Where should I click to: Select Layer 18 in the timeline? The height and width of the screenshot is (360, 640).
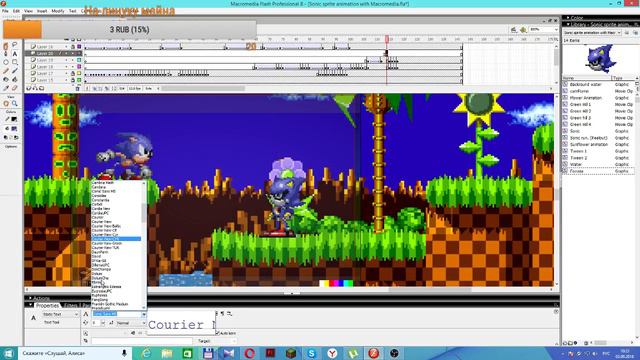click(x=45, y=67)
